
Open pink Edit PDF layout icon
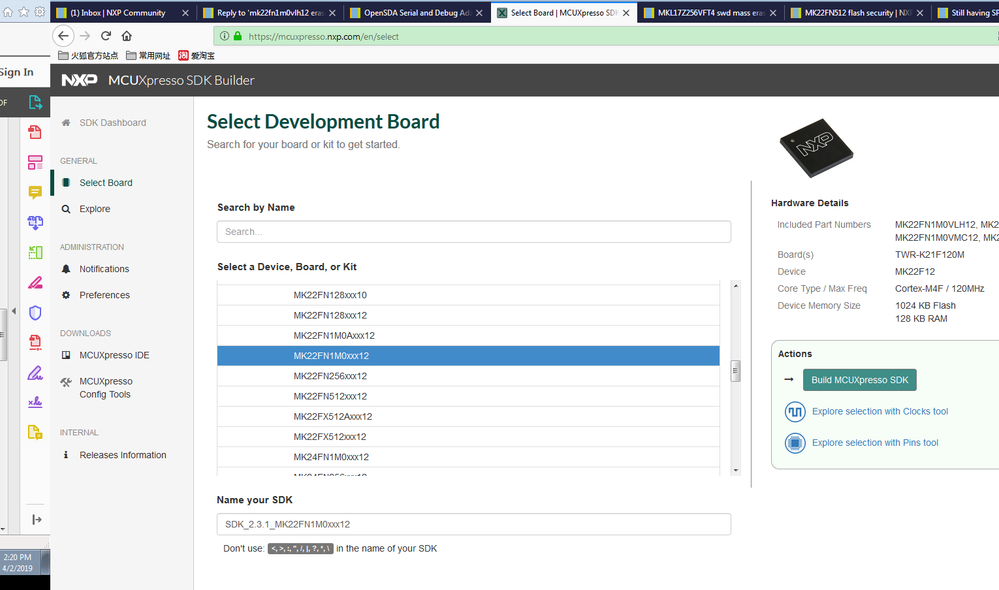tap(35, 162)
